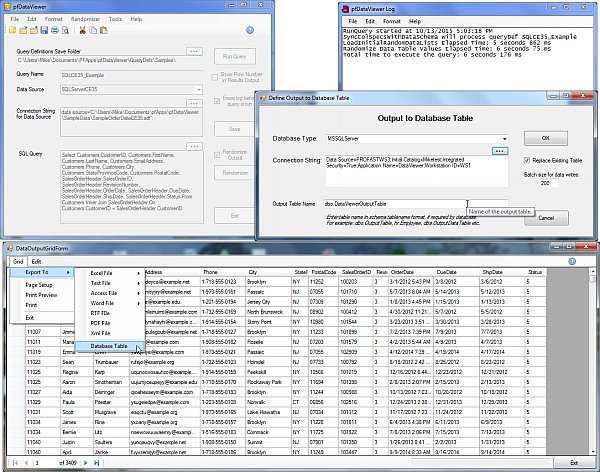Click the blue help icon in DataOutputGridForm
600x472 pixels.
[x=572, y=261]
